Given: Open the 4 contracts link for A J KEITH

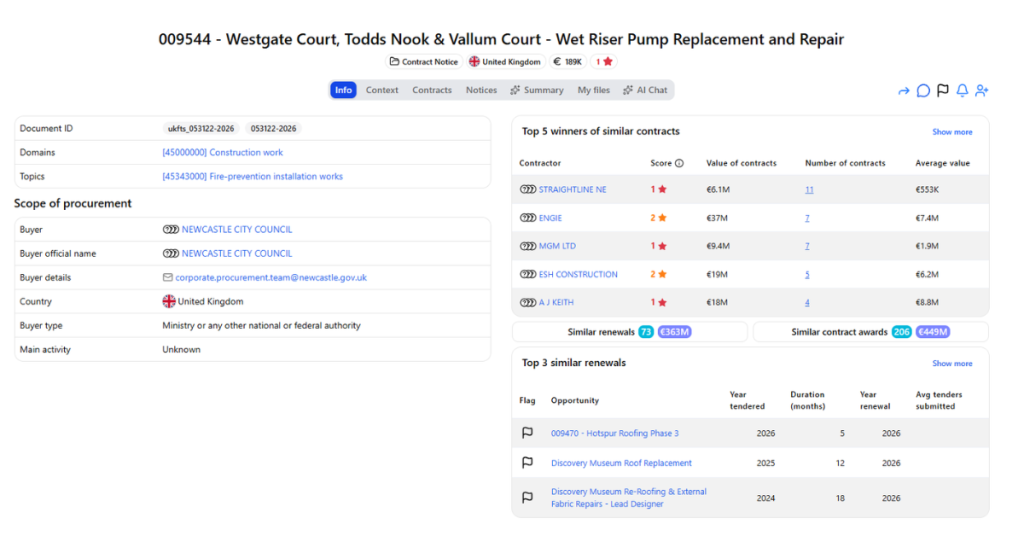Looking at the screenshot, I should (x=807, y=303).
